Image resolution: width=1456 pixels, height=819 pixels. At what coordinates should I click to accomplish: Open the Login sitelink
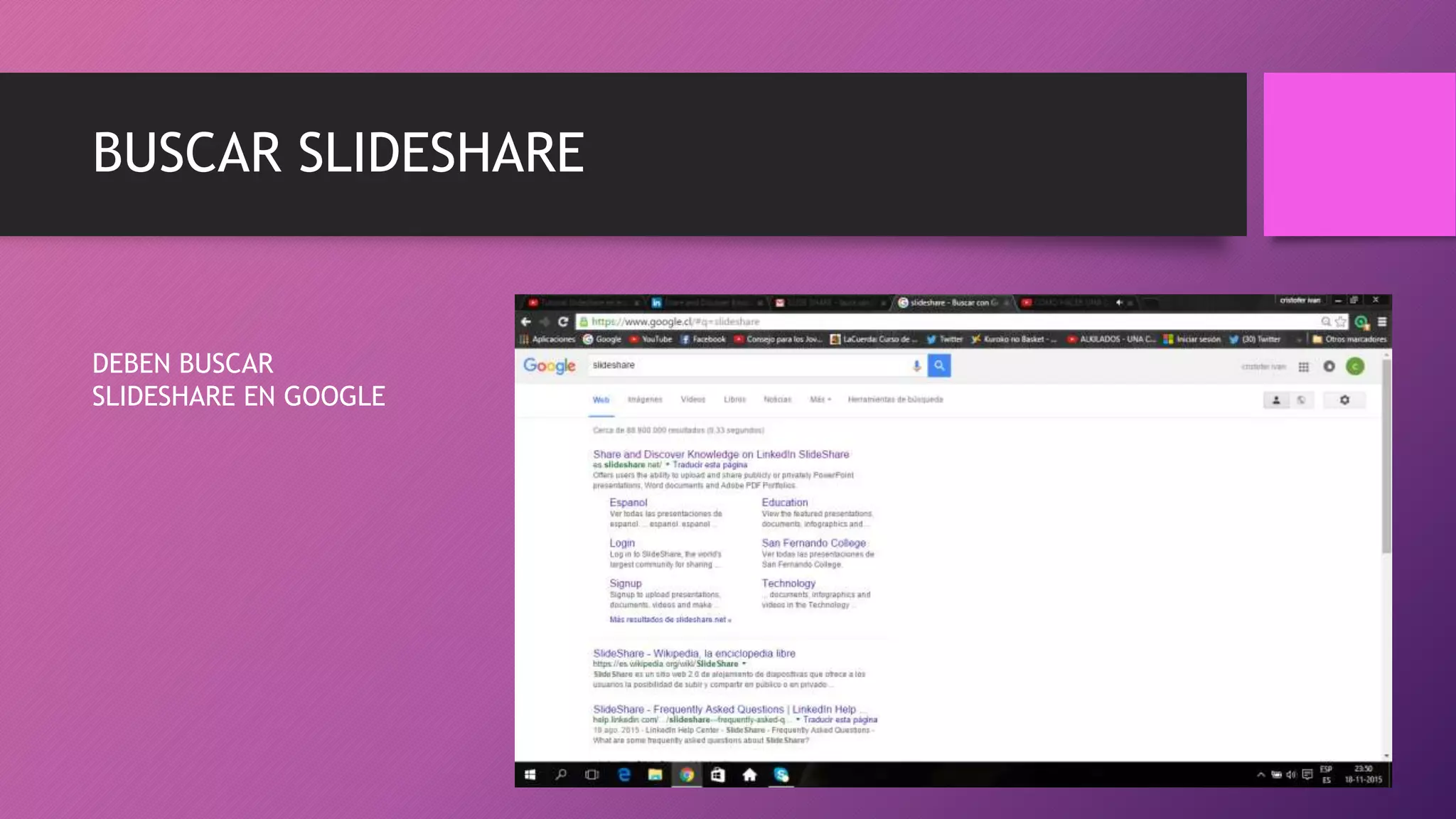[622, 543]
